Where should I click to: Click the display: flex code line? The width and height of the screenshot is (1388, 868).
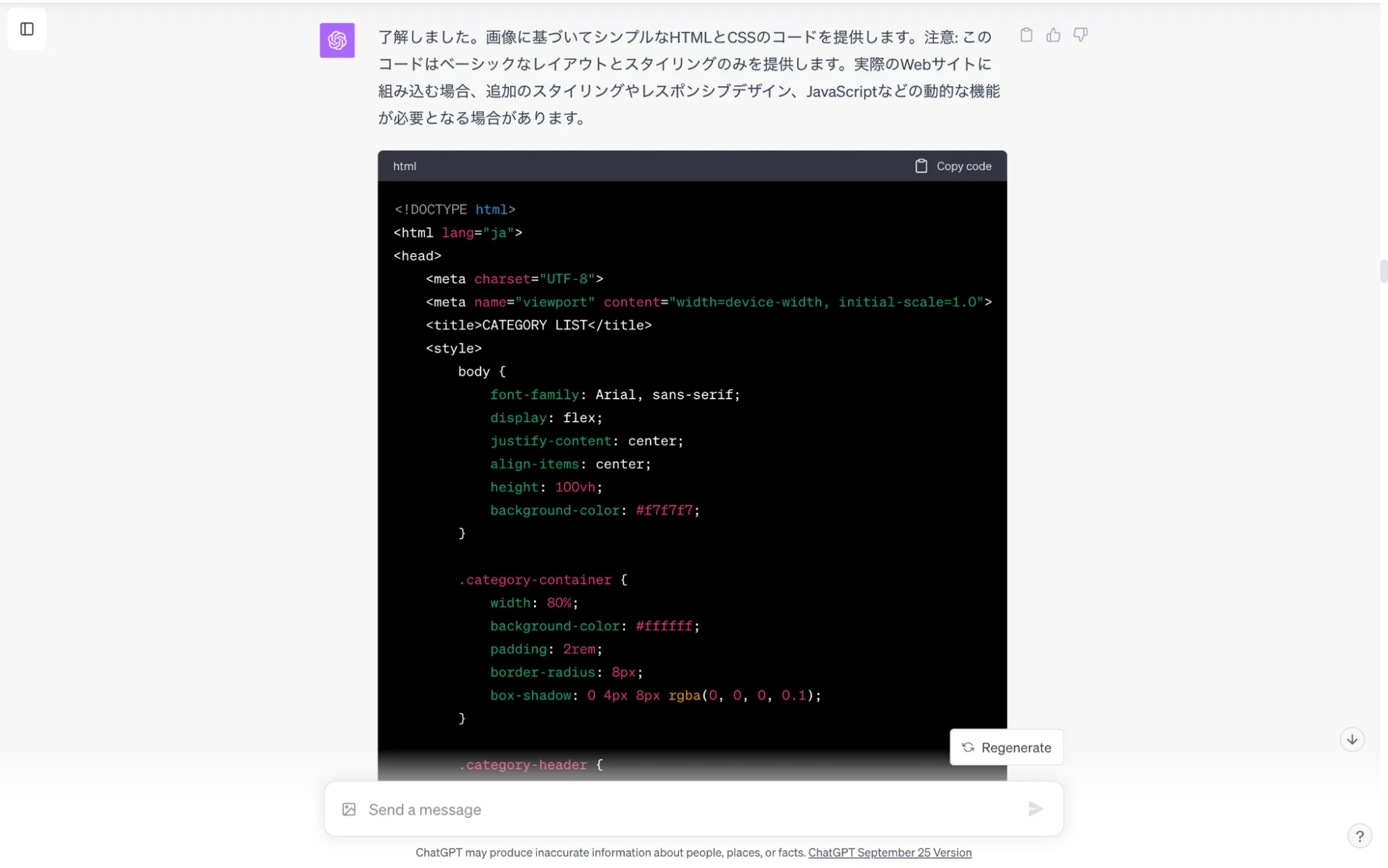[x=546, y=417]
